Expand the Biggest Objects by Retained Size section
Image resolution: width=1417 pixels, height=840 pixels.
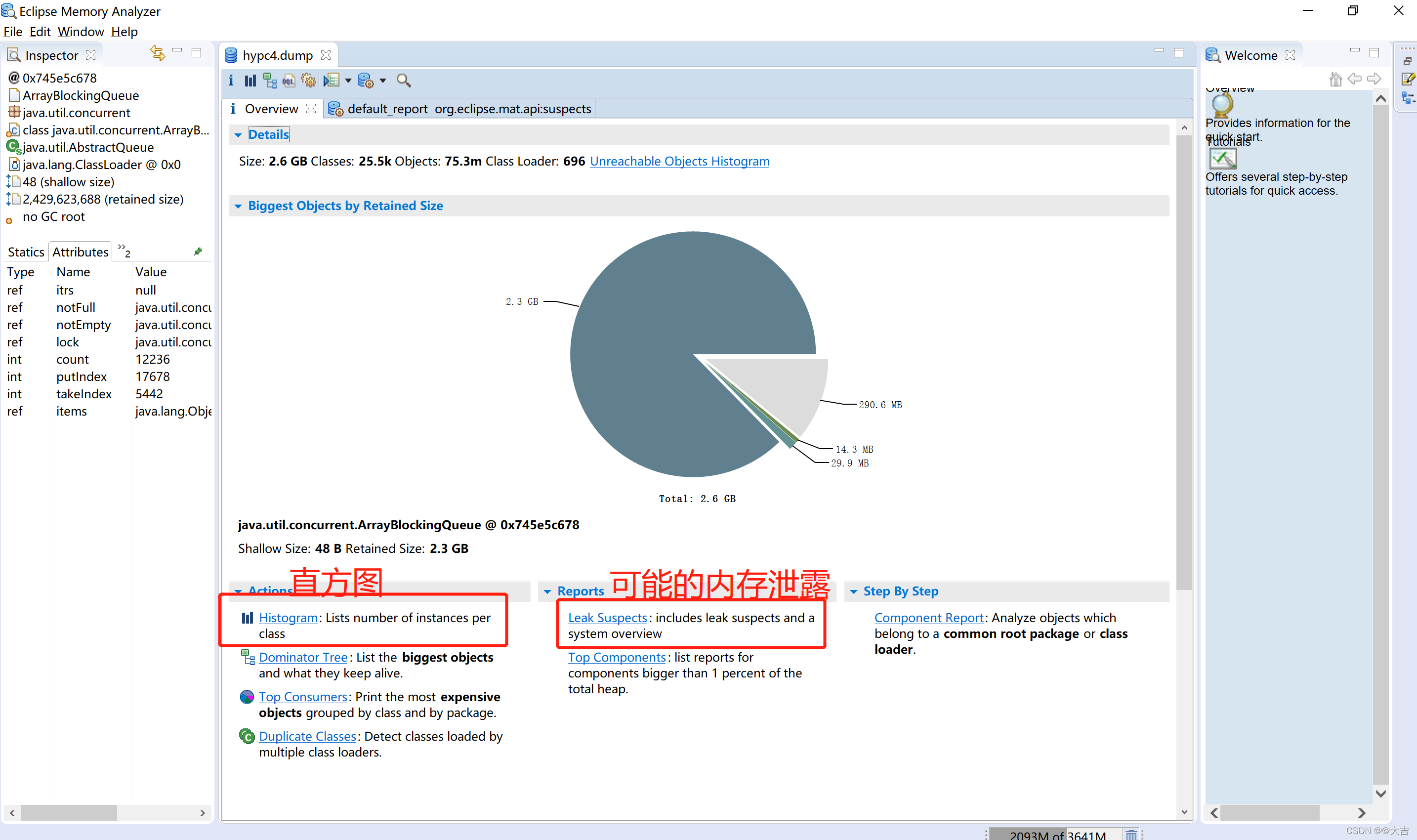click(x=239, y=206)
